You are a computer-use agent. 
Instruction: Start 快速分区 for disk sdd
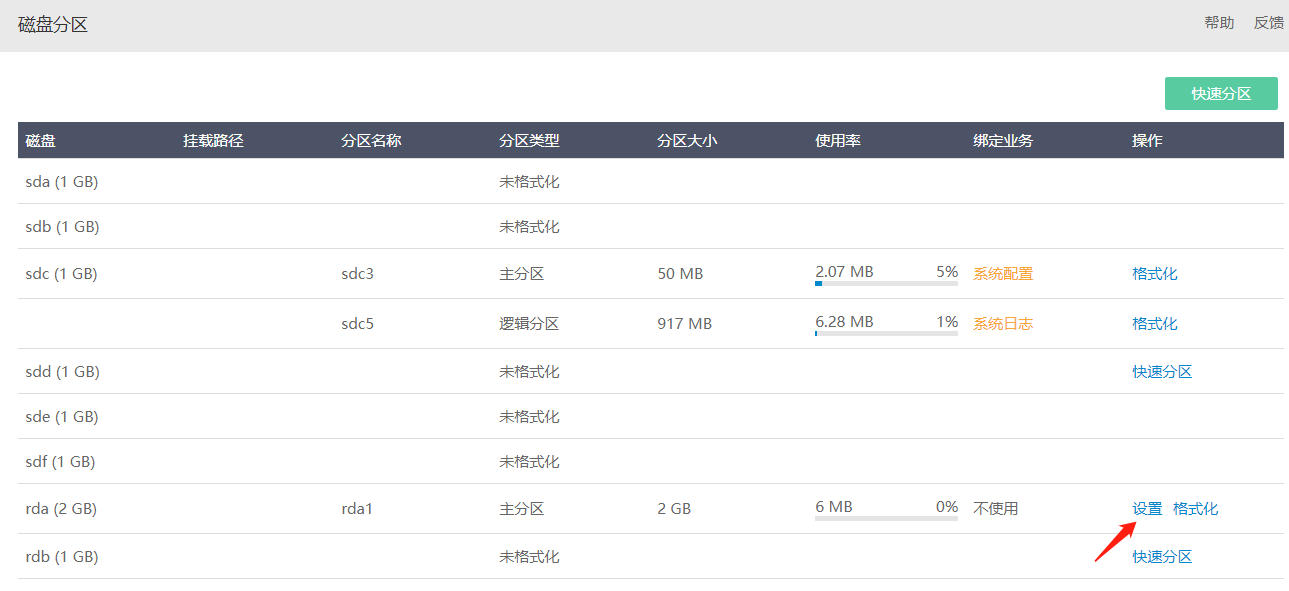click(x=1162, y=371)
